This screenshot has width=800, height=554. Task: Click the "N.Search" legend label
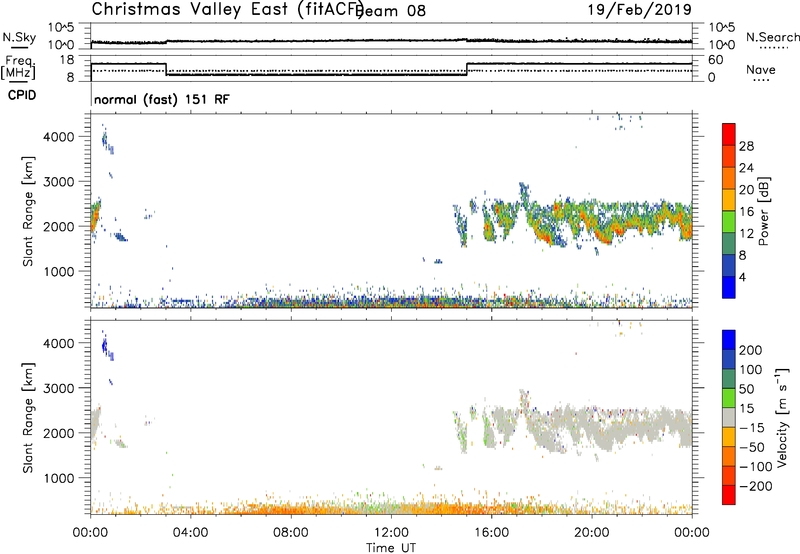pyautogui.click(x=772, y=37)
